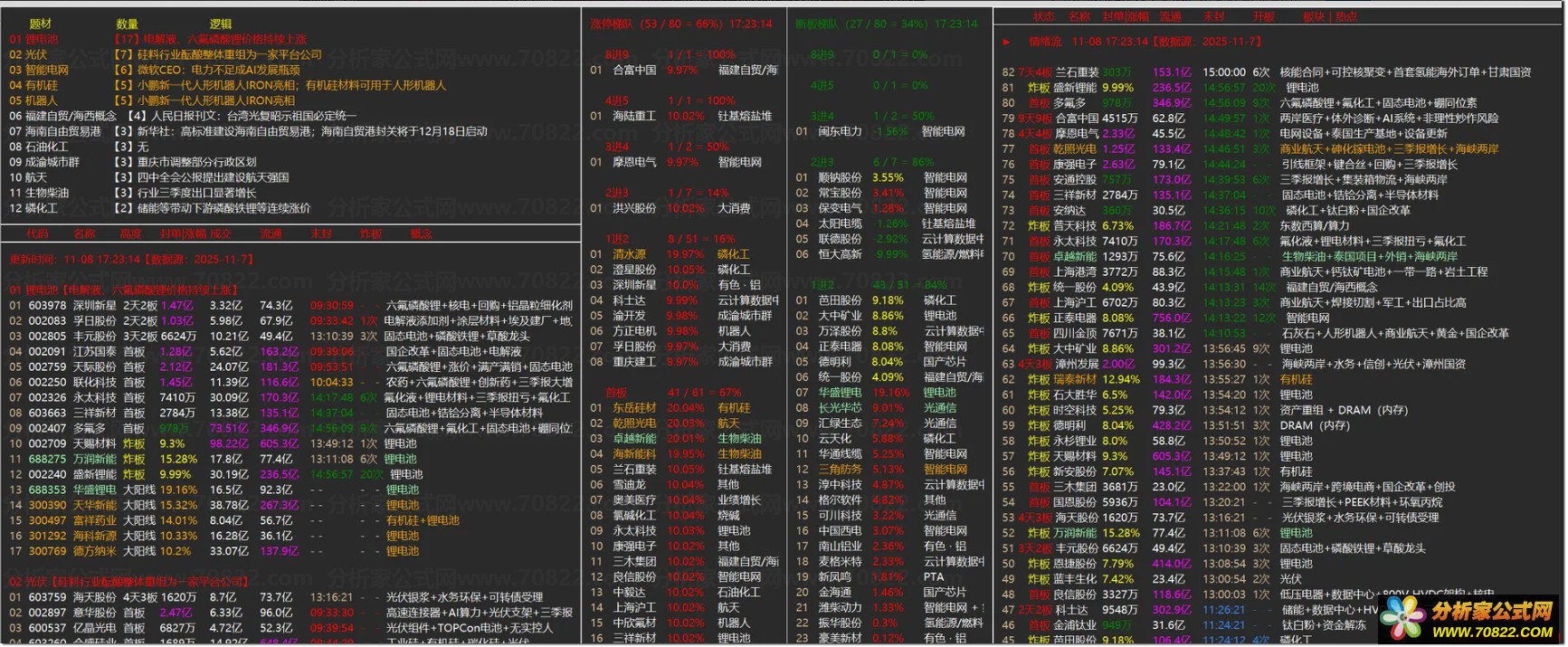Click stock code 603978

[x=47, y=306]
